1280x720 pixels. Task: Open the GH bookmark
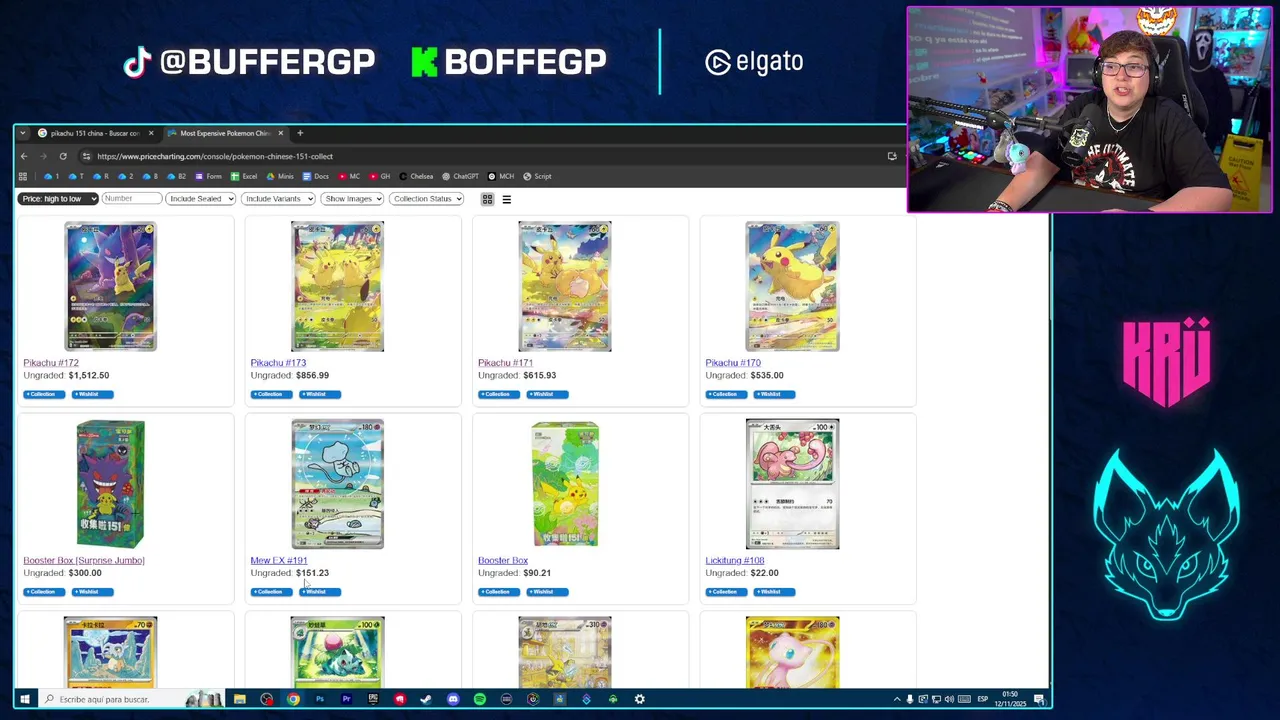(380, 176)
